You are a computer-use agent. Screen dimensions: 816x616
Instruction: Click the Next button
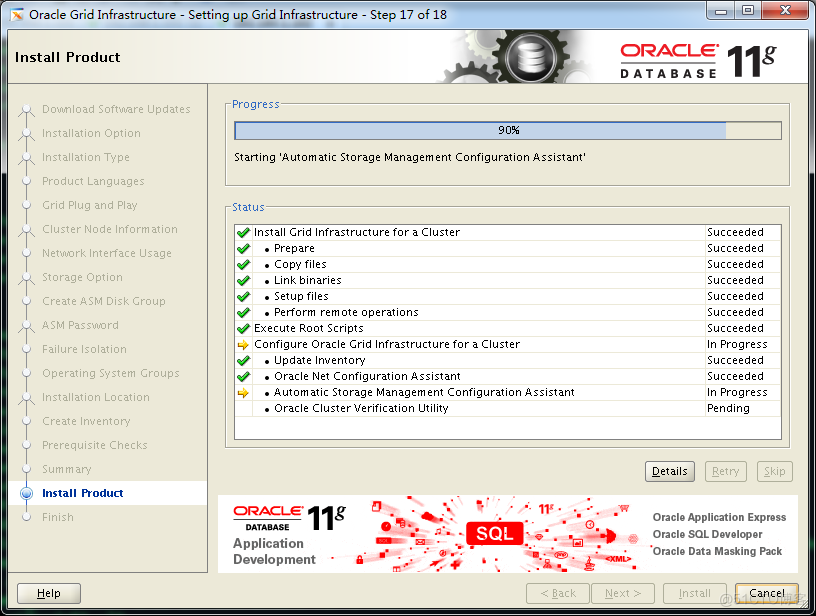pyautogui.click(x=622, y=593)
